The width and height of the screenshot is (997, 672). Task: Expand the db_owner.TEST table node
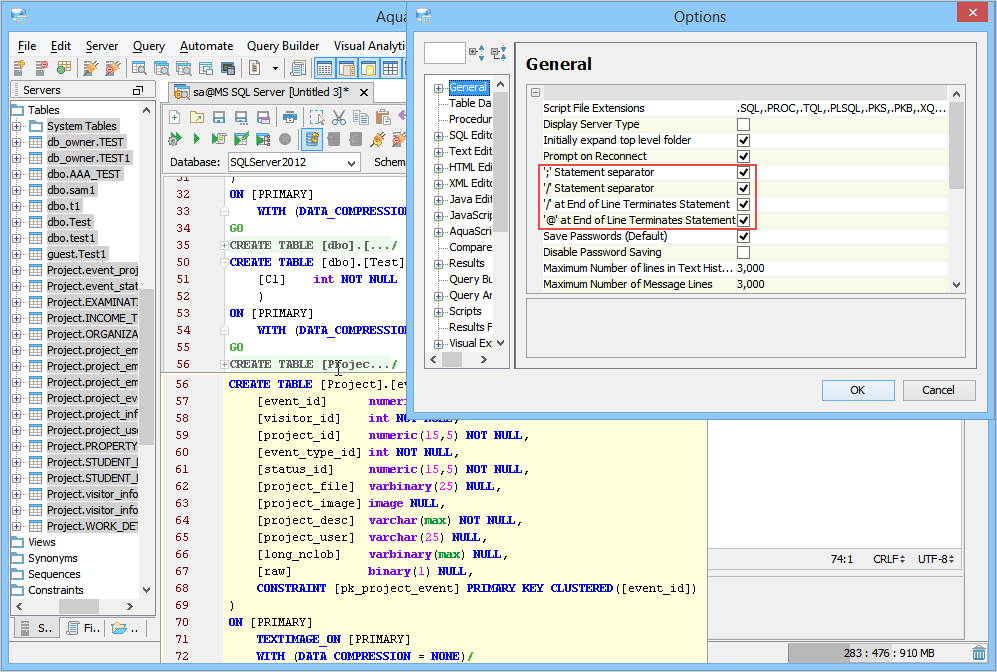(17, 142)
